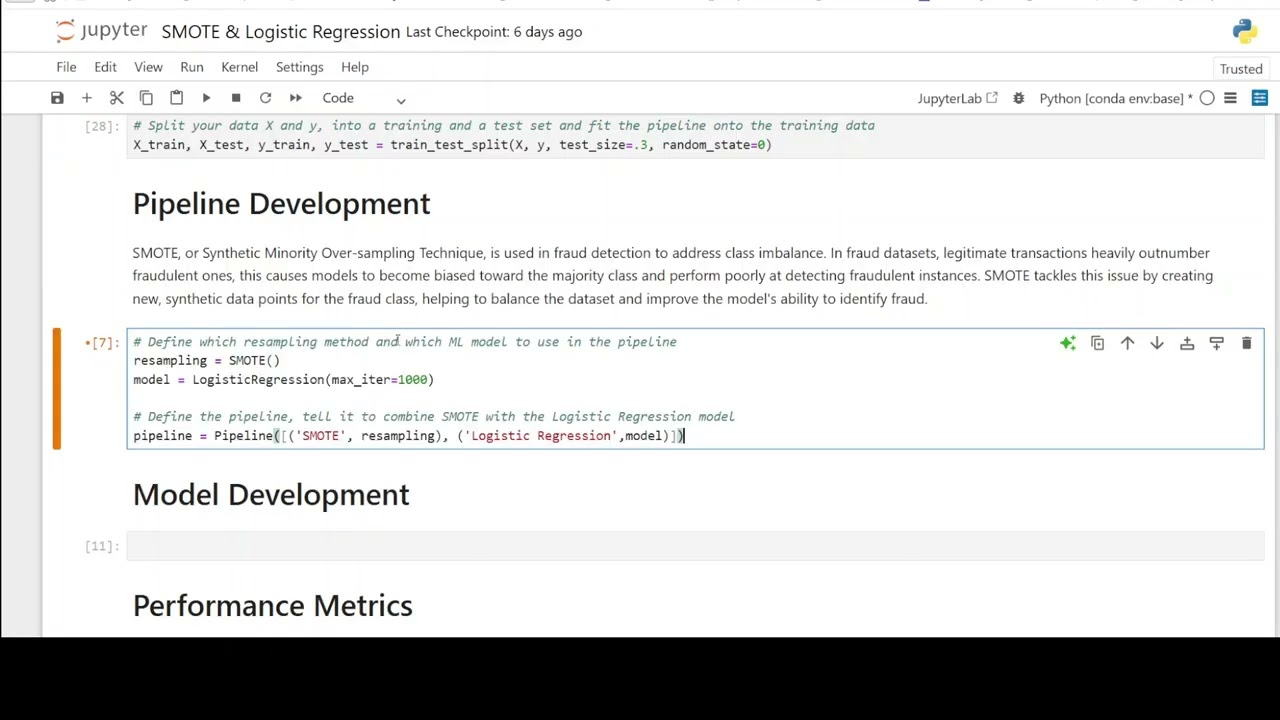Run the selected cell and advance
The height and width of the screenshot is (720, 1280).
point(206,98)
